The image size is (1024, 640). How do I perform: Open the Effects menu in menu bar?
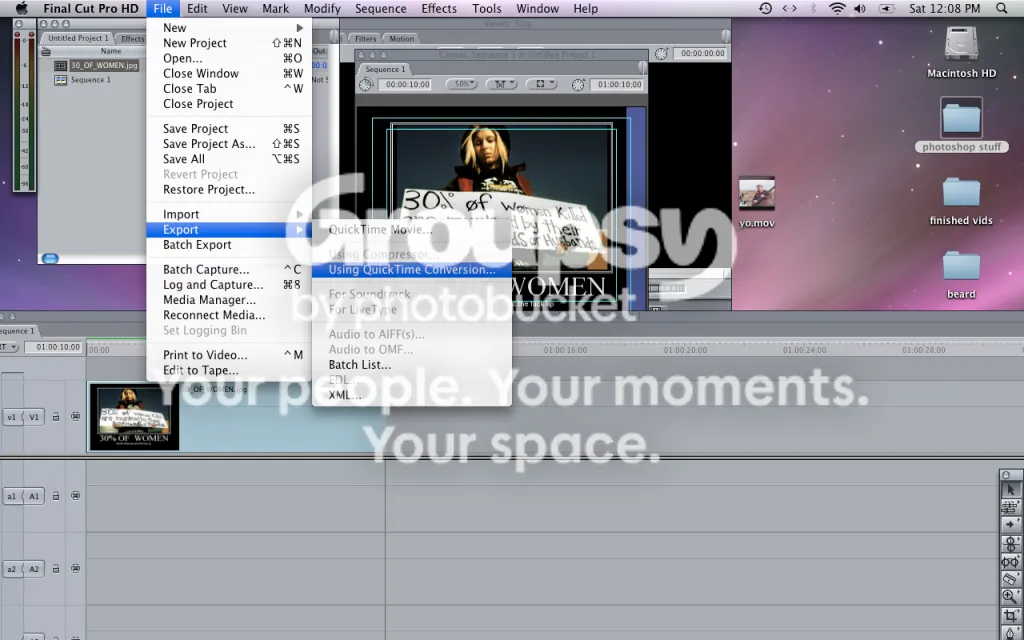click(x=439, y=8)
